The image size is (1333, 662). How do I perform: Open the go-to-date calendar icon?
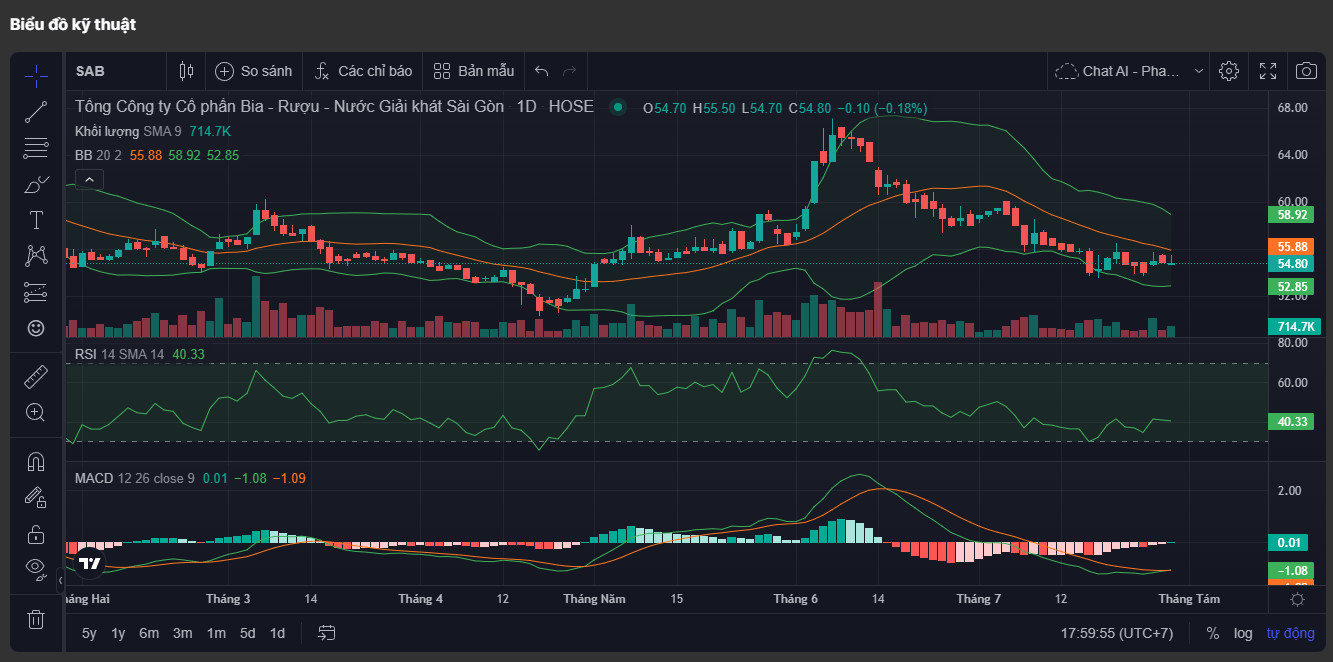(326, 633)
